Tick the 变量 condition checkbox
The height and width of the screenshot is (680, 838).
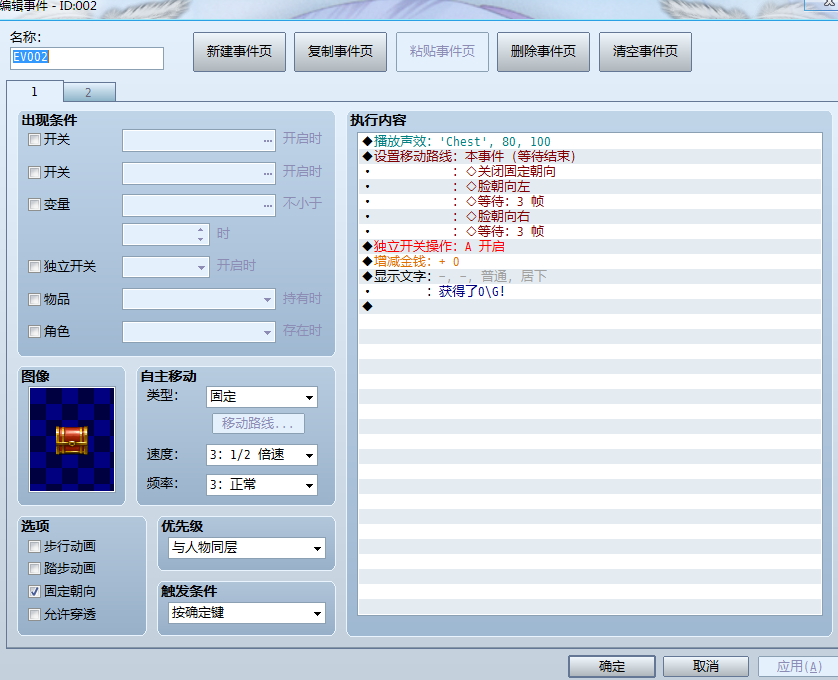pos(34,204)
